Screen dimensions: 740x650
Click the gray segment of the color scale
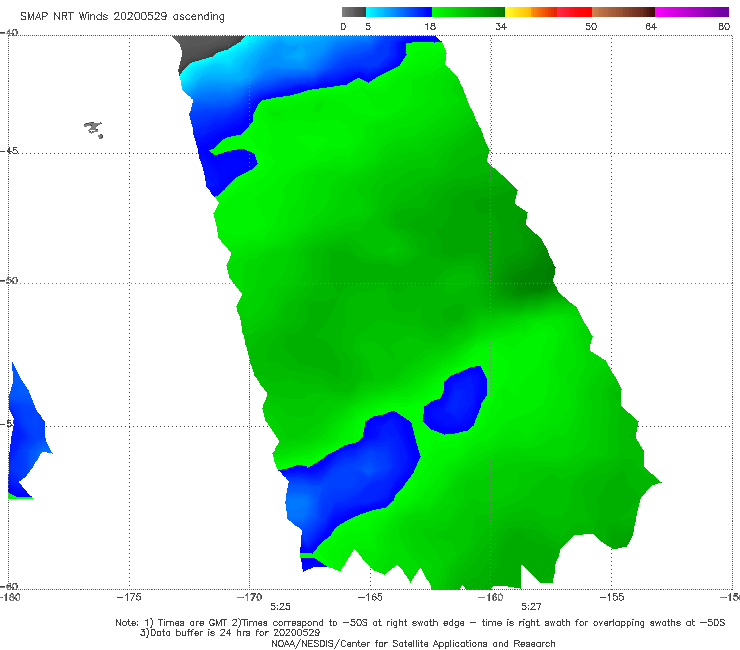point(354,12)
